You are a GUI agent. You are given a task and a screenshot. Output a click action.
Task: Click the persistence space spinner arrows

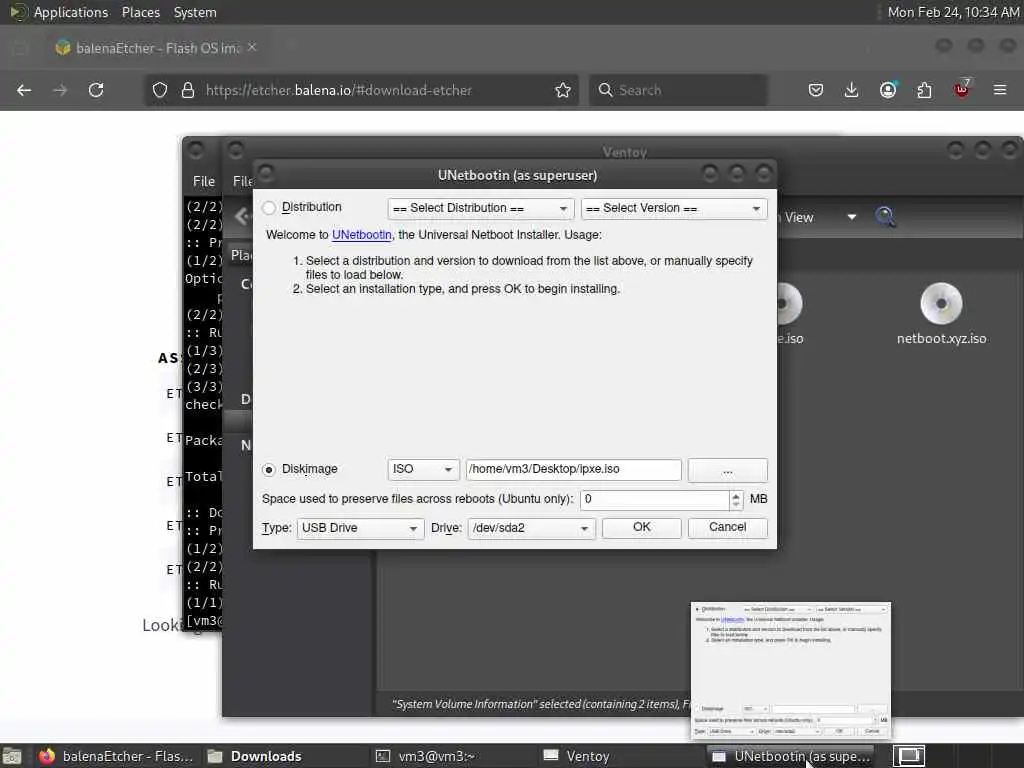(x=736, y=500)
